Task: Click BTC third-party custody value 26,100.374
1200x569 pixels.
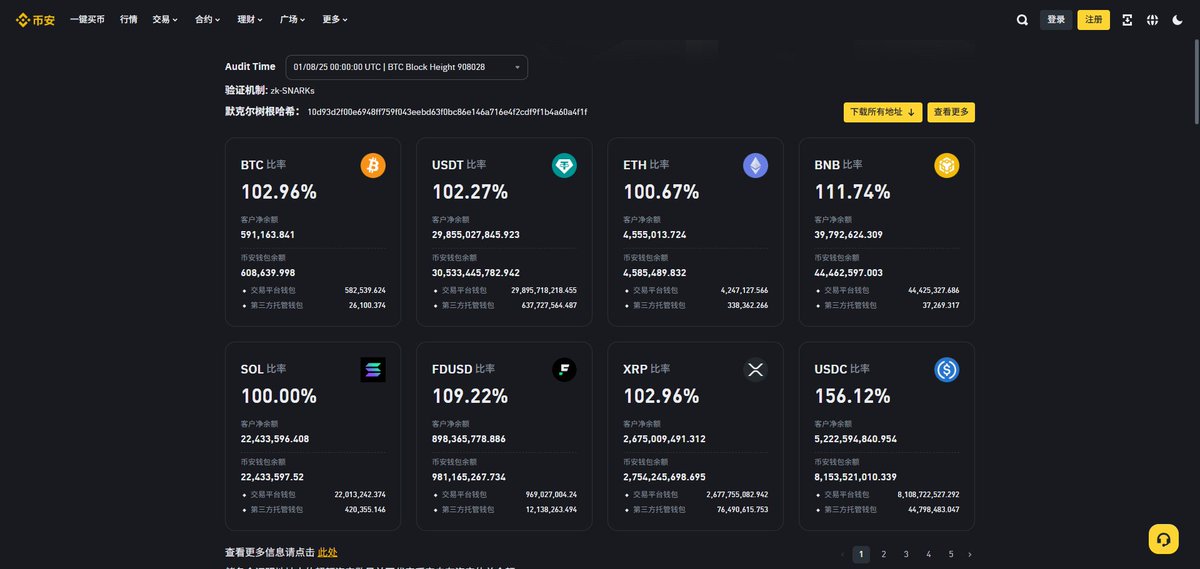Action: [365, 305]
